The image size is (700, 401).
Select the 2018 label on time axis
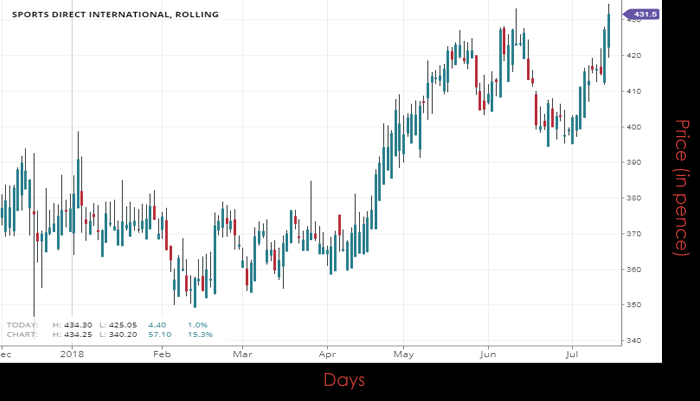click(x=72, y=353)
